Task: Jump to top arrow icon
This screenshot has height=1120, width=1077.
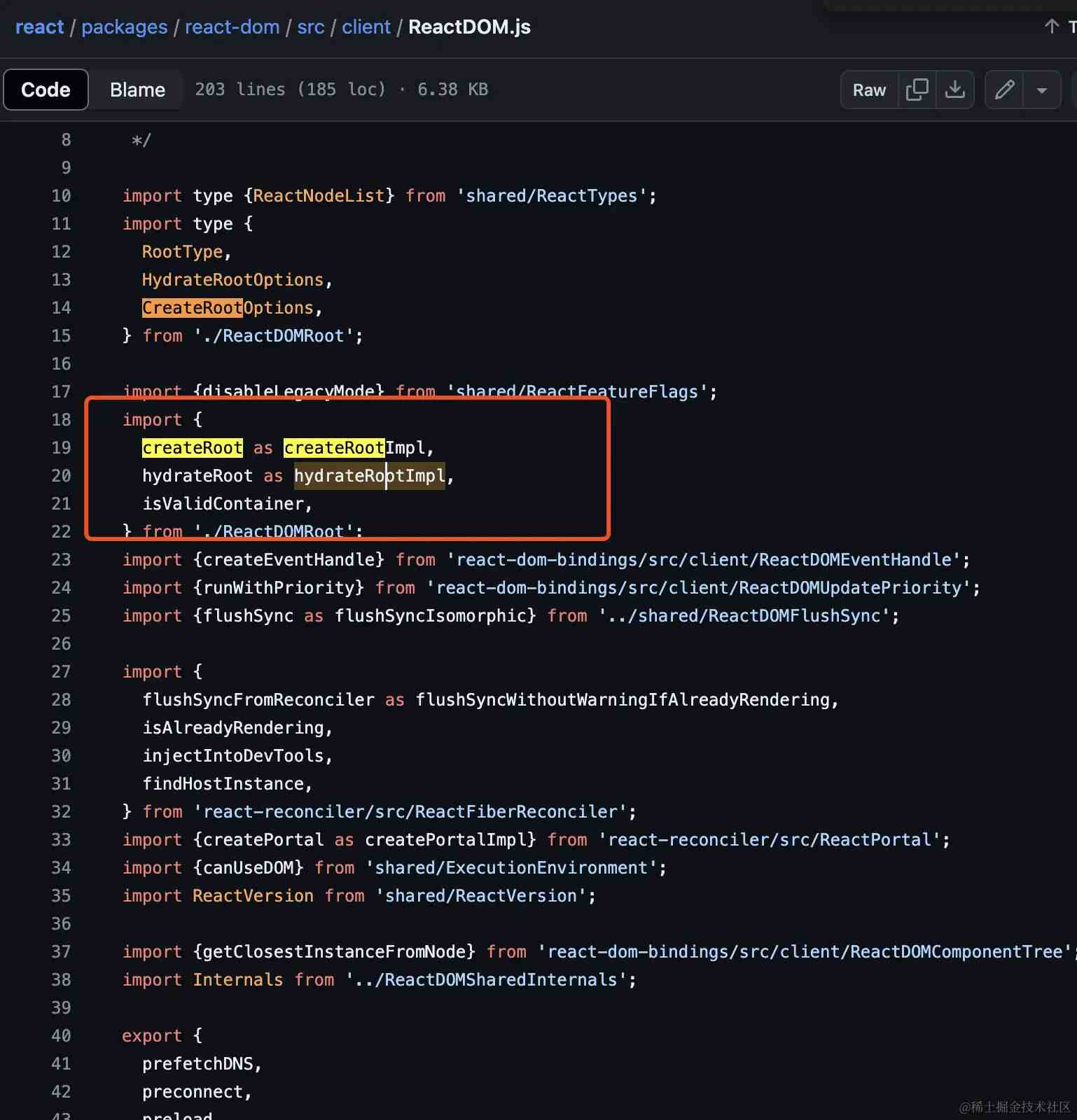Action: (1051, 27)
